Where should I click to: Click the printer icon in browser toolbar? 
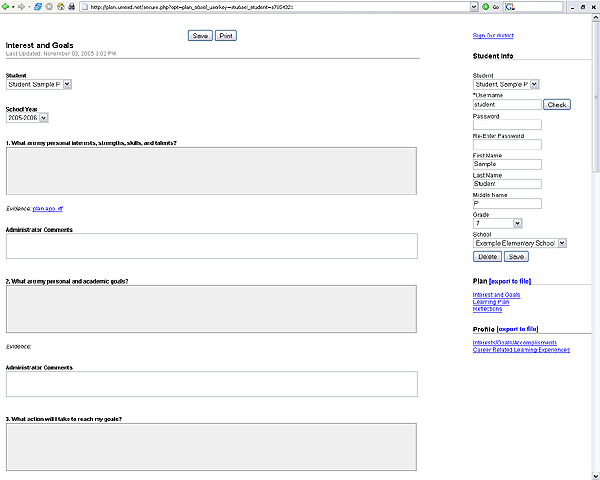pyautogui.click(x=72, y=6)
